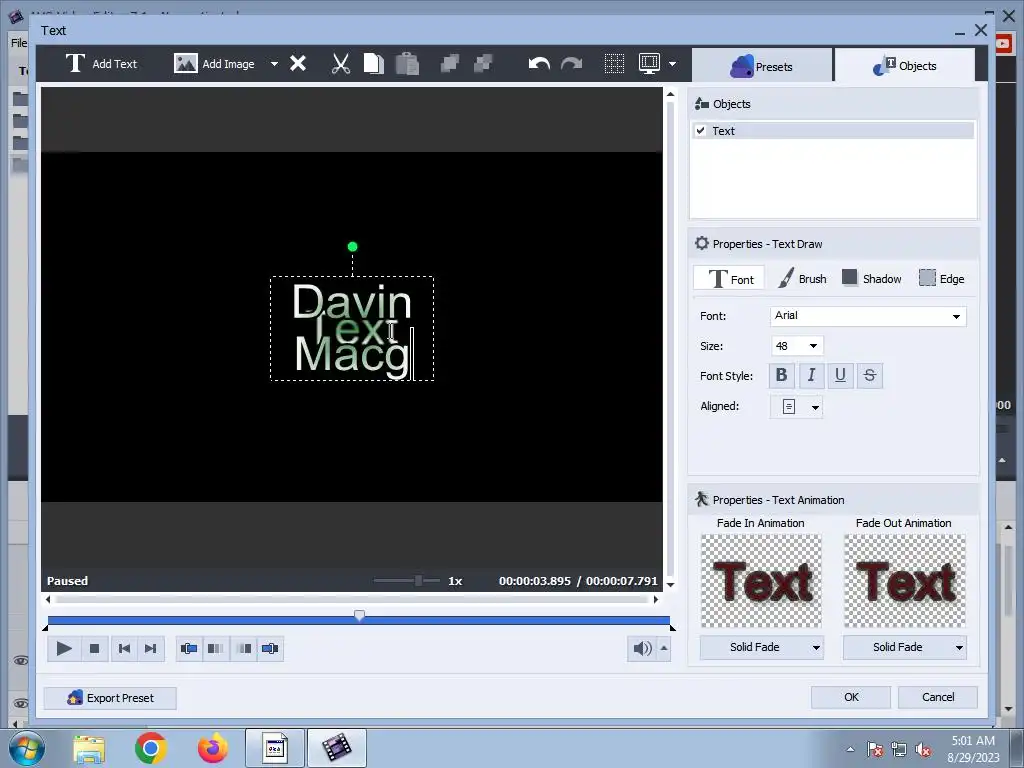Expand the monitor preview dropdown arrow
The height and width of the screenshot is (768, 1024).
pyautogui.click(x=673, y=64)
